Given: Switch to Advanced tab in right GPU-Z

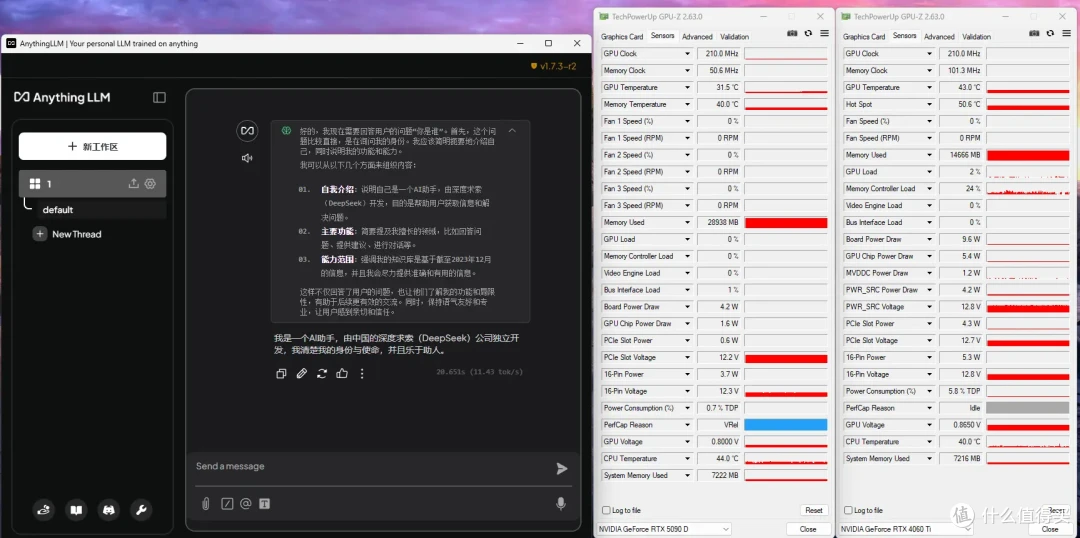Looking at the screenshot, I should (939, 37).
